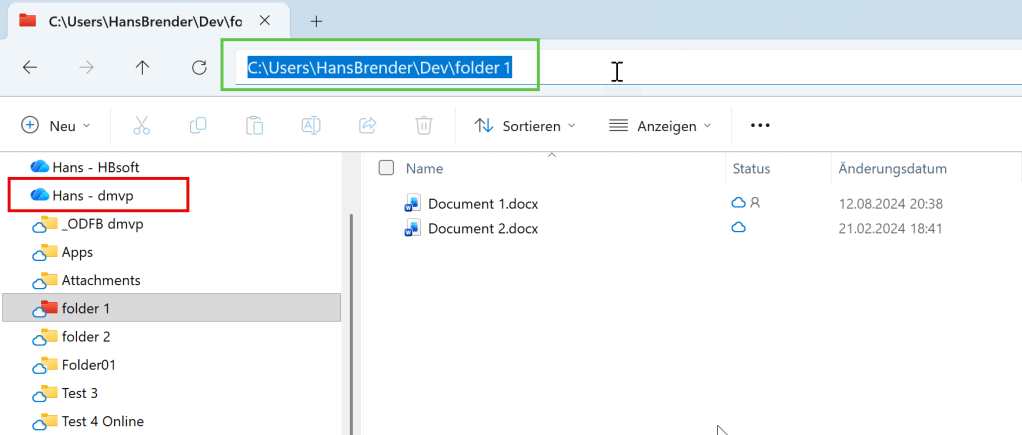Add a new tab with plus button

pyautogui.click(x=316, y=20)
